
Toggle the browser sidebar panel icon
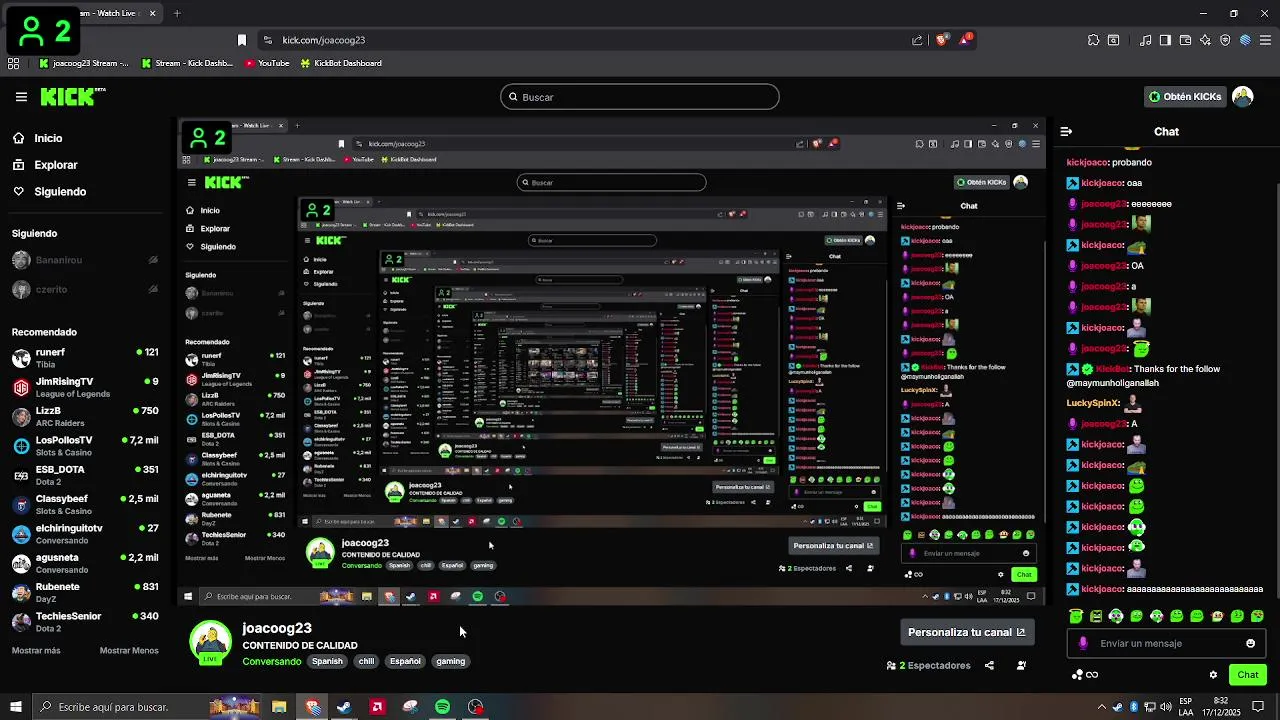[1165, 40]
